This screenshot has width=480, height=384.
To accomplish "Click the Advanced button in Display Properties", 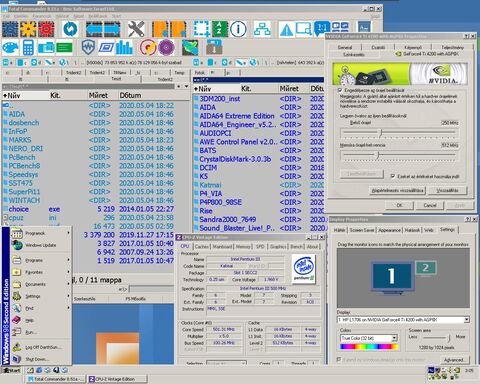I will click(453, 360).
